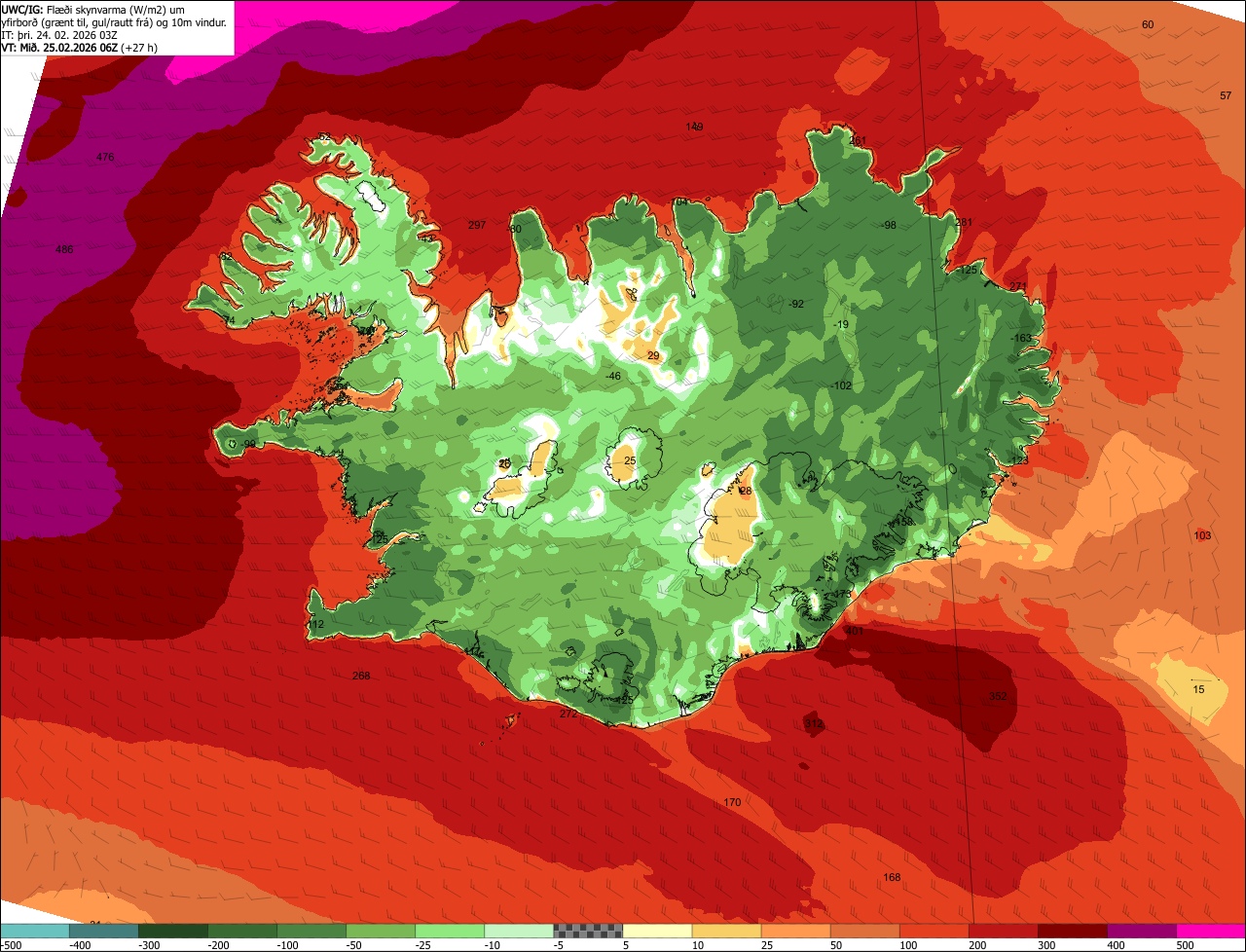Click the dark maroon 300 to 400 legend swatch

[1073, 931]
